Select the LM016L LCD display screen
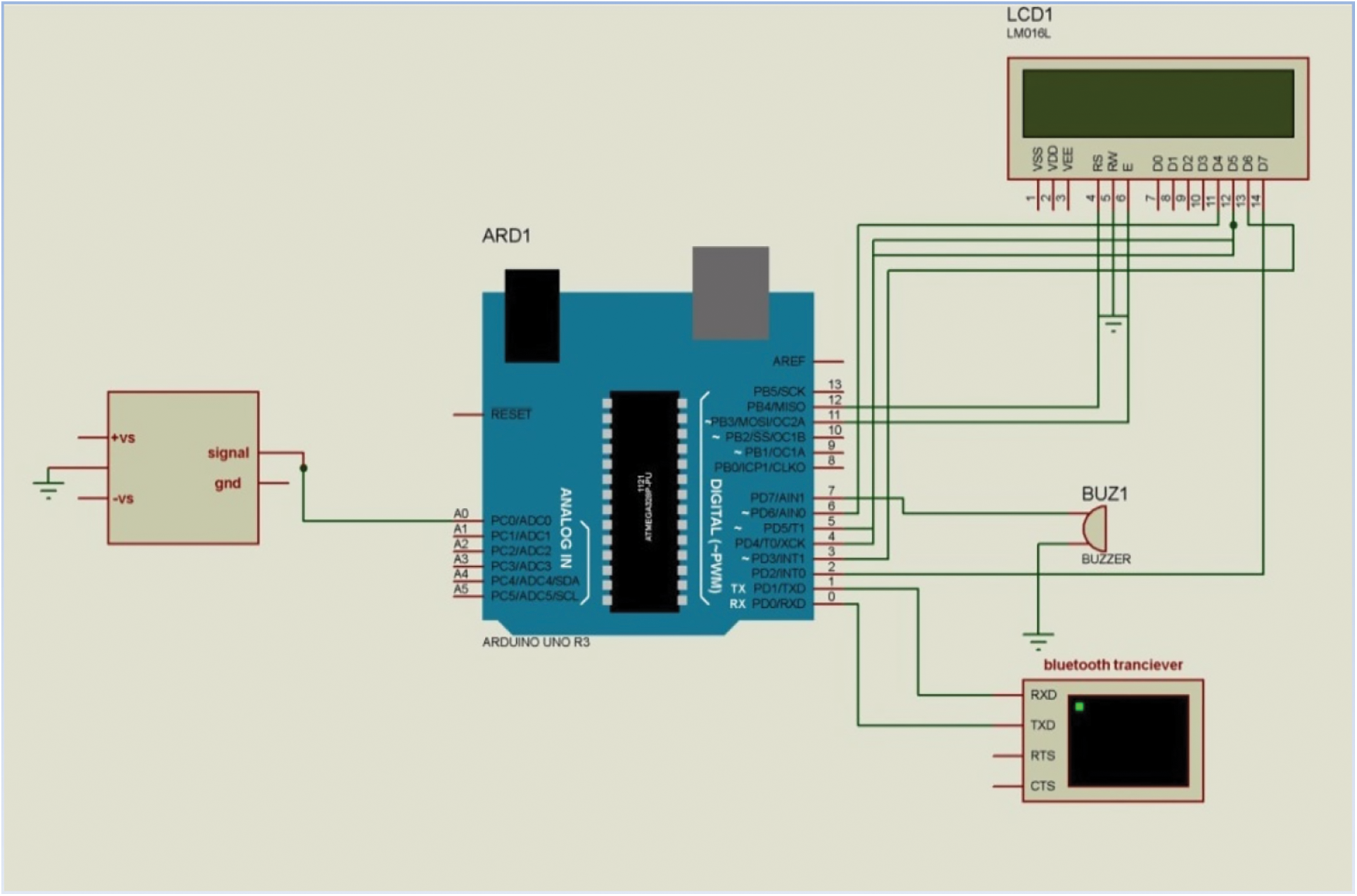Image resolution: width=1357 pixels, height=896 pixels. pyautogui.click(x=1157, y=103)
